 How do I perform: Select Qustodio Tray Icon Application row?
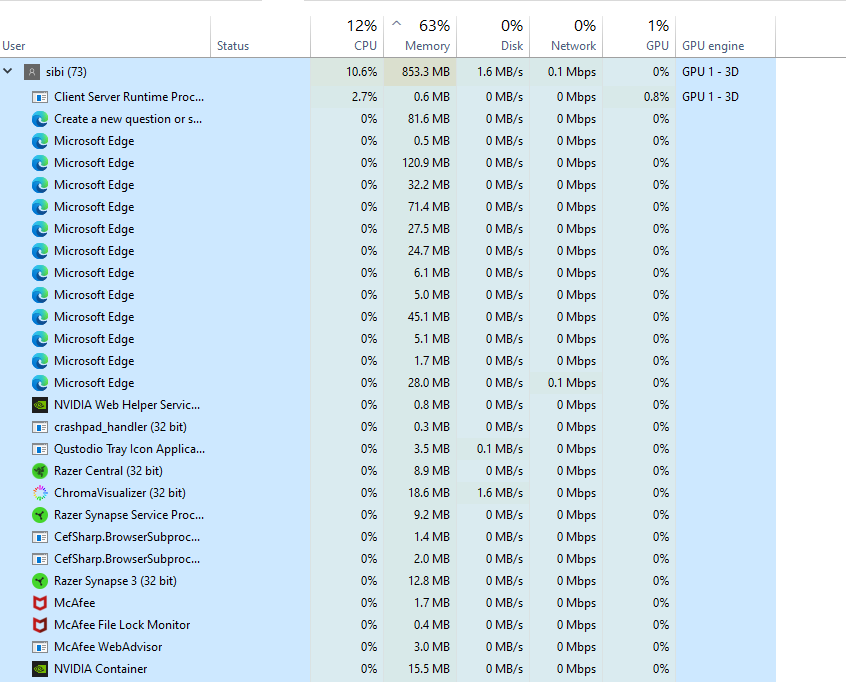[x=388, y=449]
